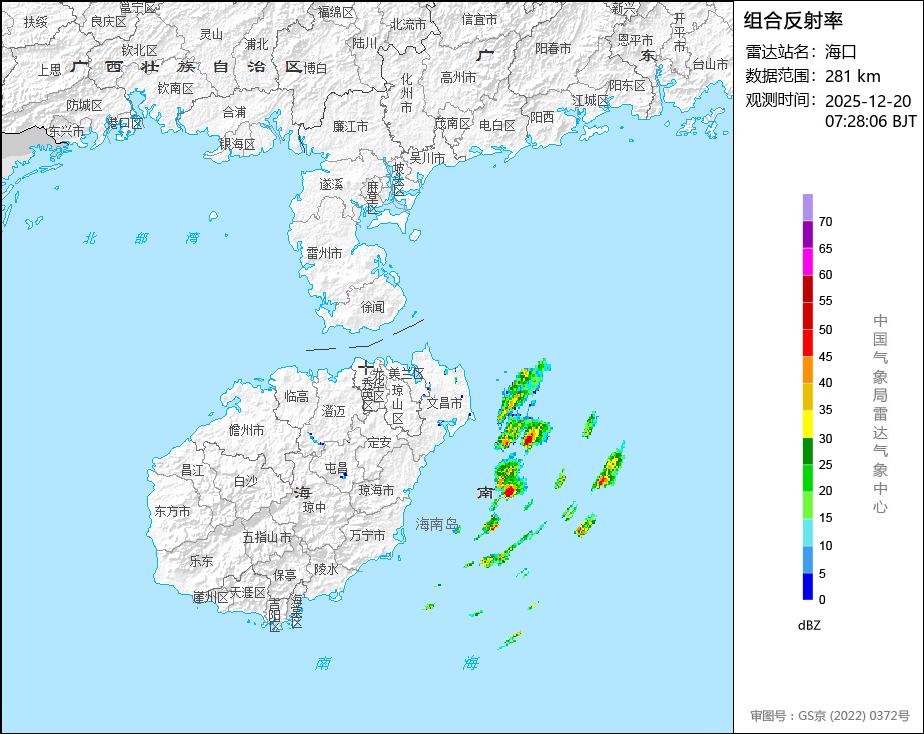Click the 美兰区 label near Haikou
The image size is (924, 734).
(406, 373)
